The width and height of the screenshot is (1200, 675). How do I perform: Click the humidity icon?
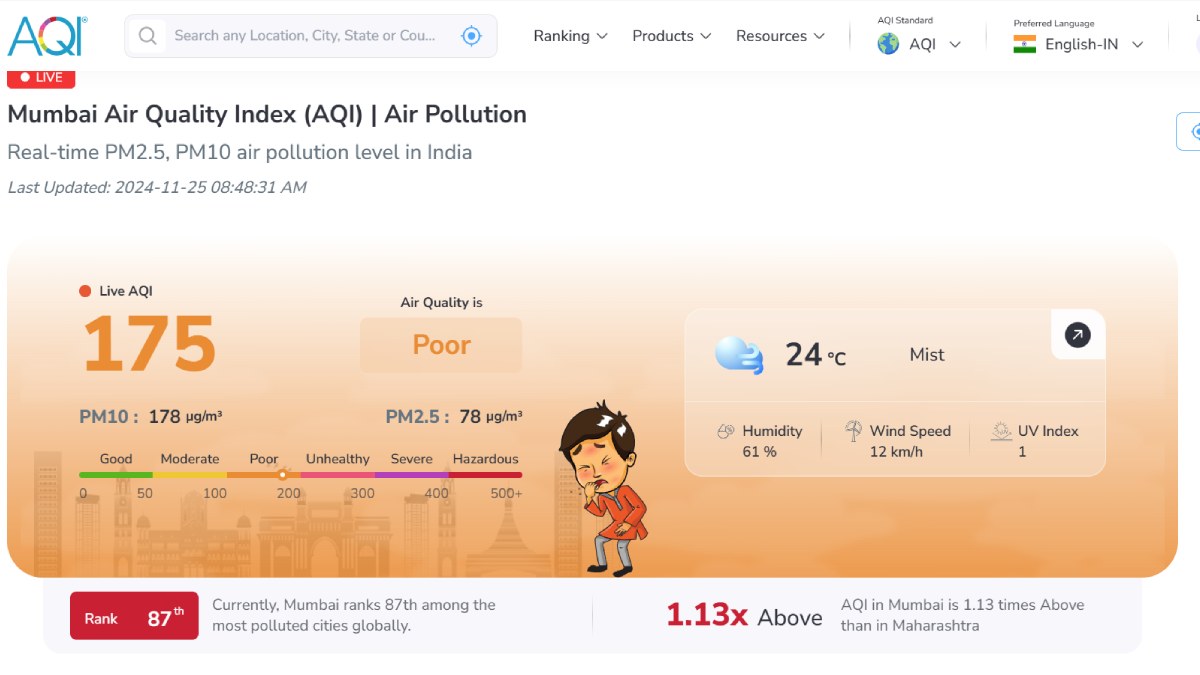(x=726, y=432)
